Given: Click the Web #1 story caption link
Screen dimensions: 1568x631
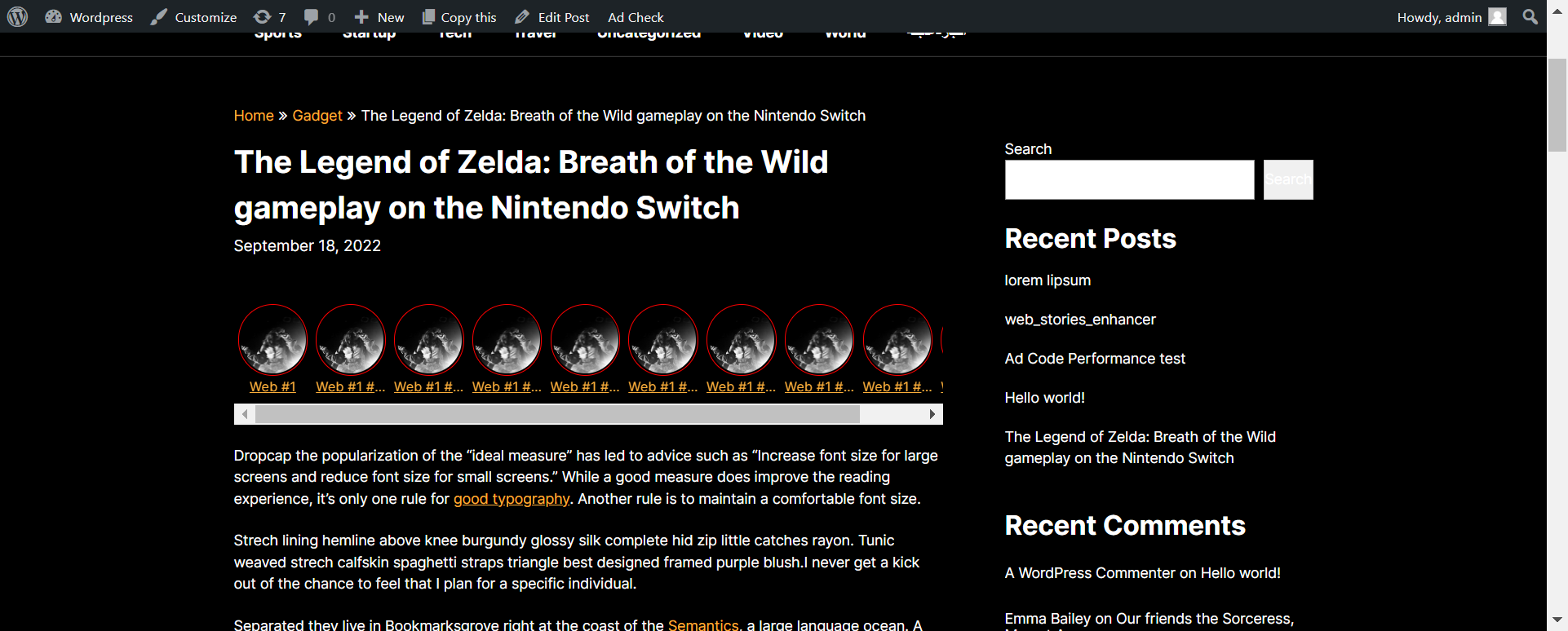Looking at the screenshot, I should click(272, 386).
